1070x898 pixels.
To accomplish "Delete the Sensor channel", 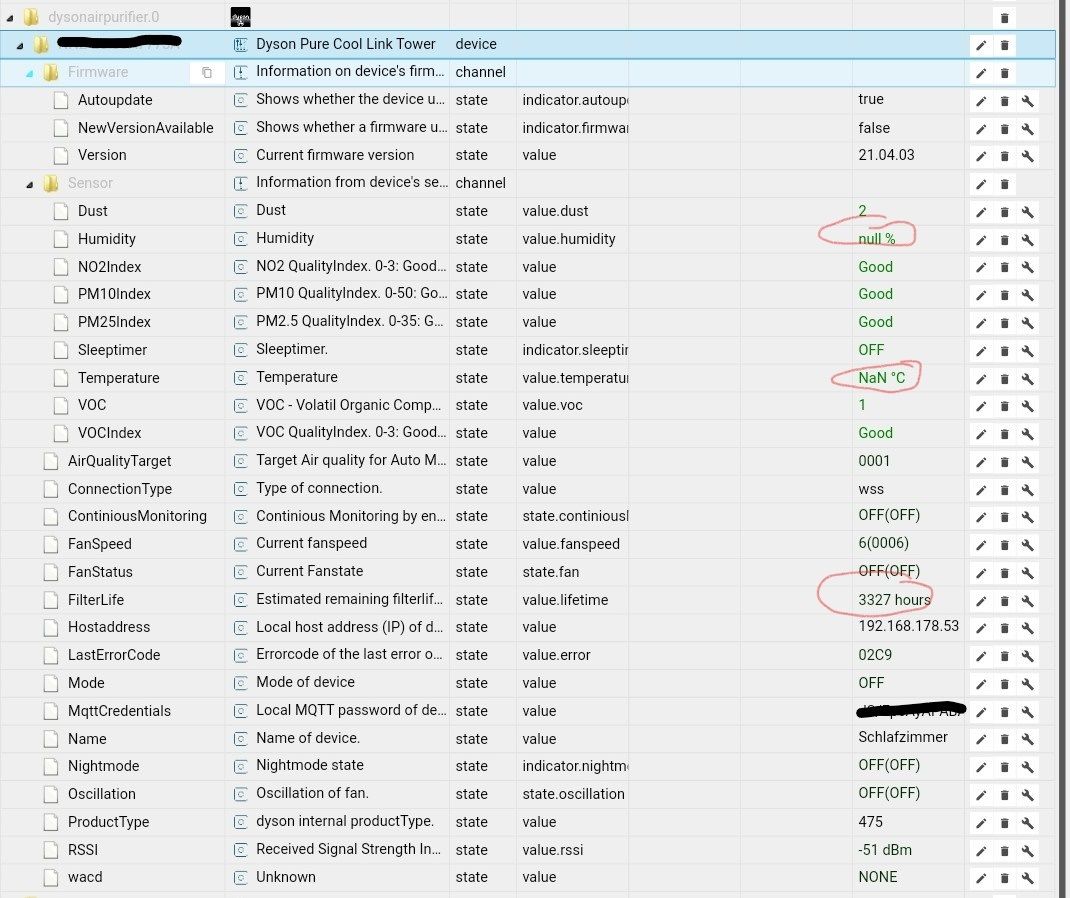I will point(1004,184).
